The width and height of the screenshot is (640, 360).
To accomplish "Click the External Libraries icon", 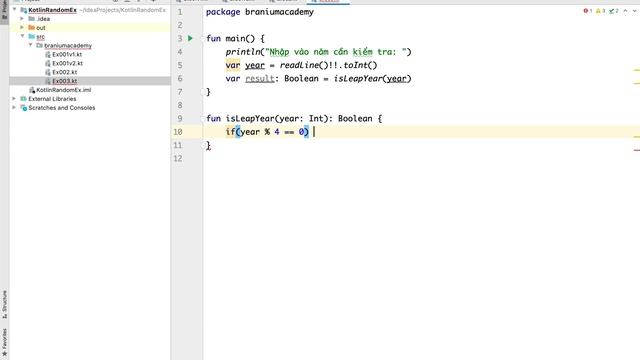I will pos(24,99).
